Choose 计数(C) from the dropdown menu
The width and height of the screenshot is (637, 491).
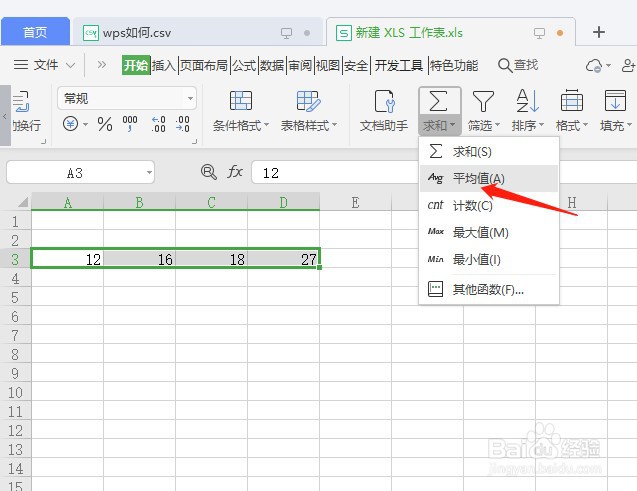[x=489, y=205]
